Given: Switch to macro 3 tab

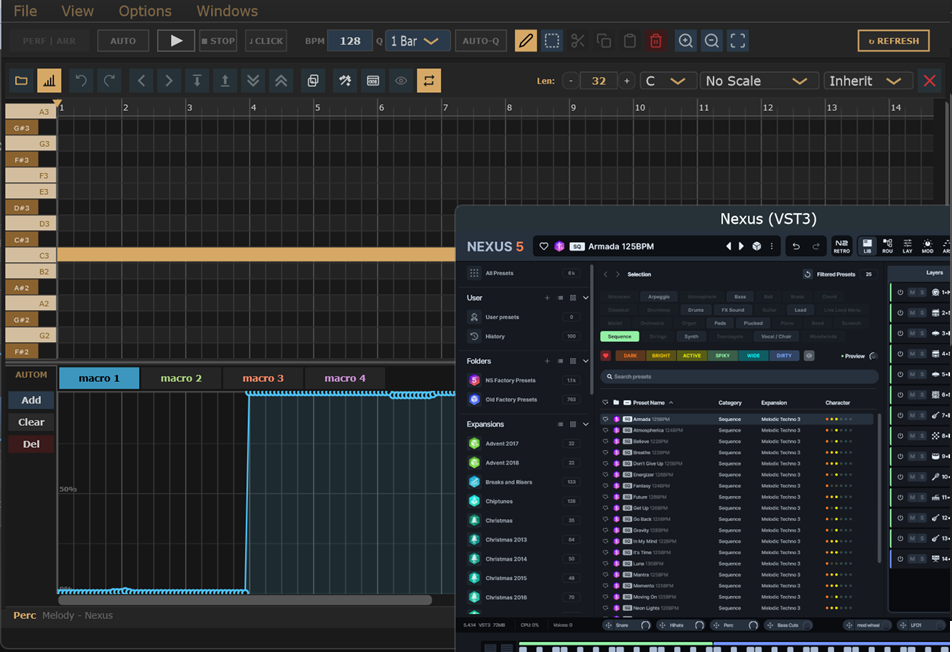Looking at the screenshot, I should [x=263, y=378].
